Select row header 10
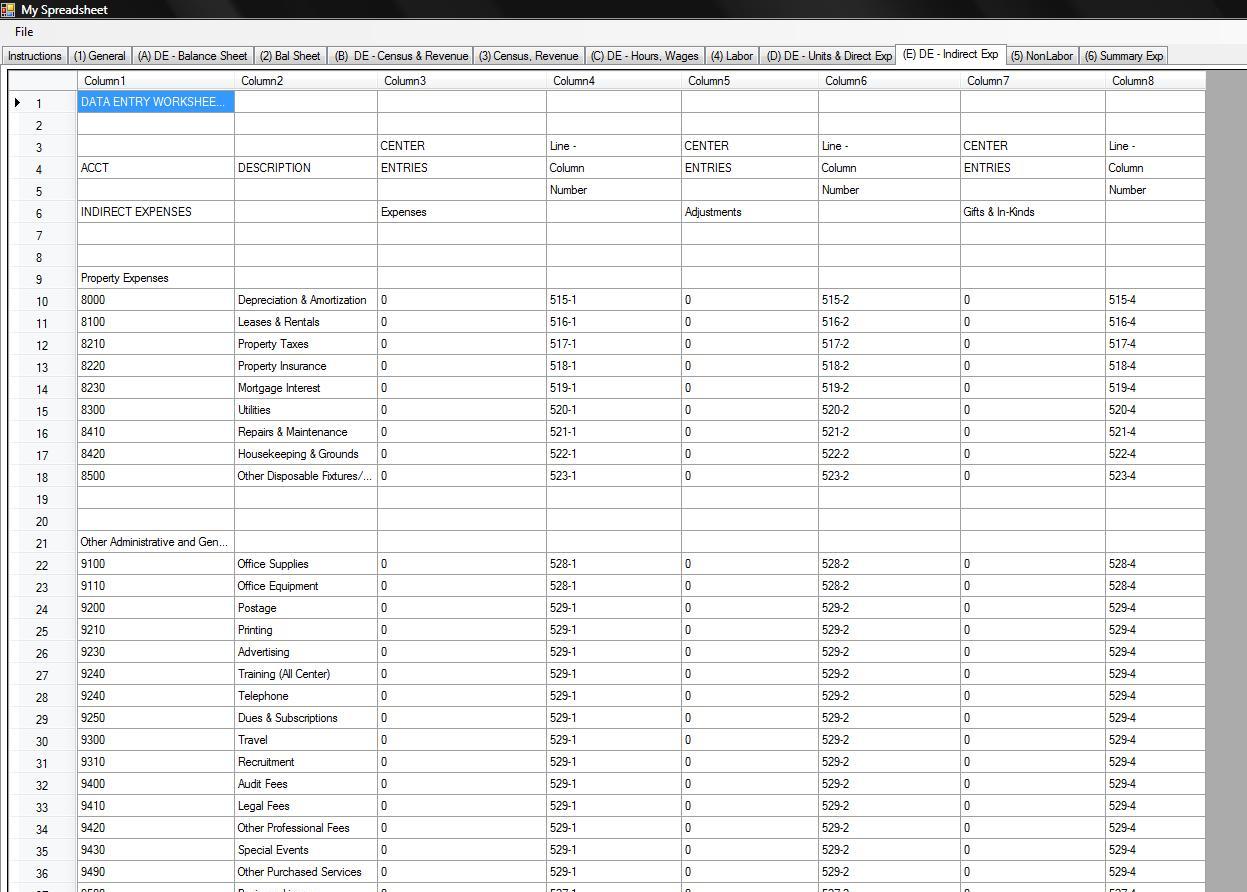The width and height of the screenshot is (1247, 892). [x=43, y=300]
